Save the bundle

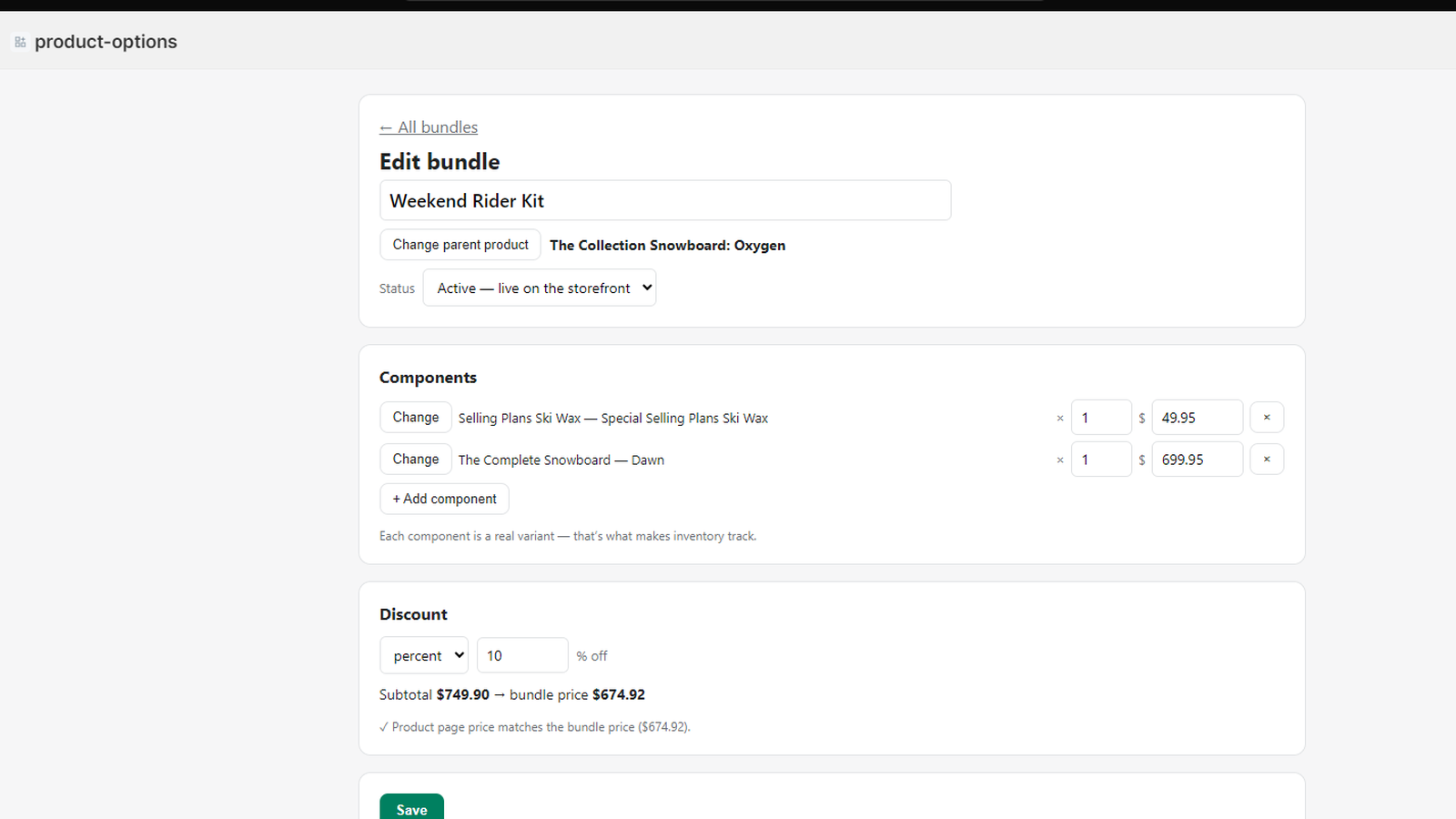point(411,809)
